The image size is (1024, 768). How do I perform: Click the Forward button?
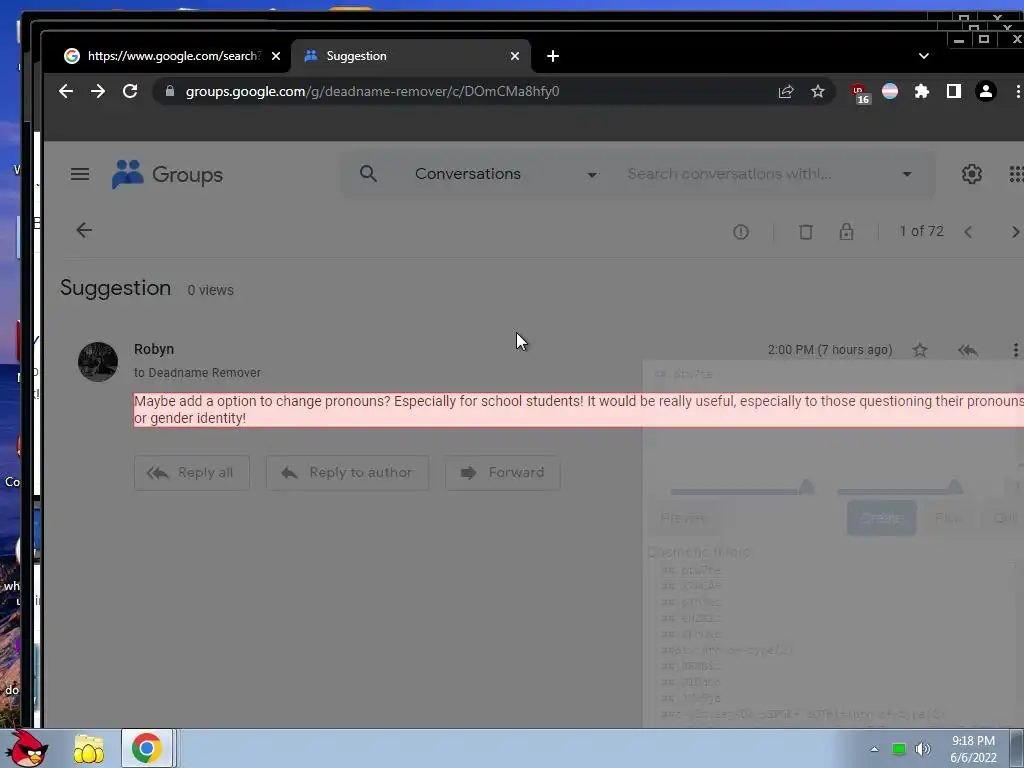(503, 473)
